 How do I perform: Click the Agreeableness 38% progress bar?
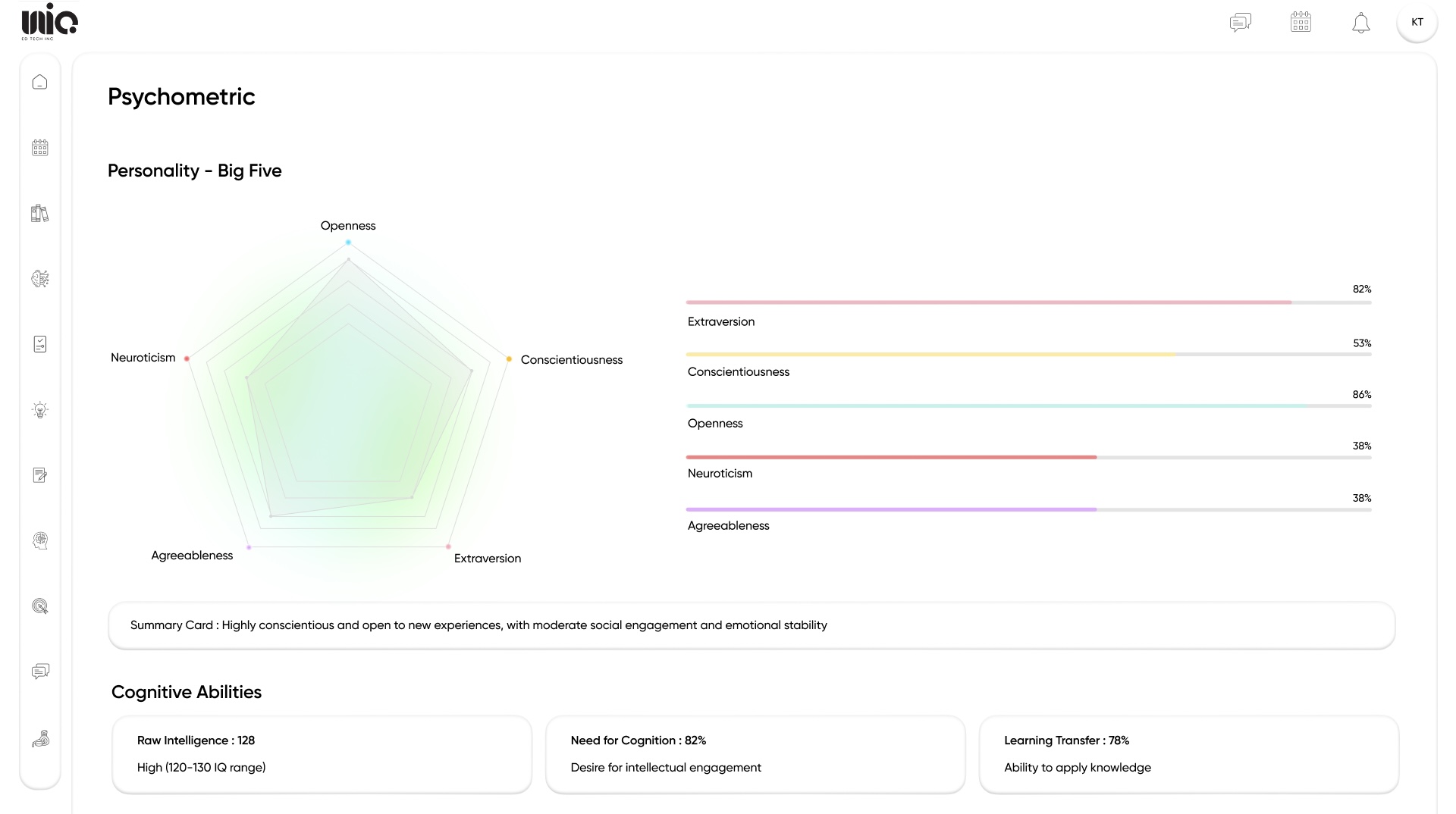tap(1029, 509)
